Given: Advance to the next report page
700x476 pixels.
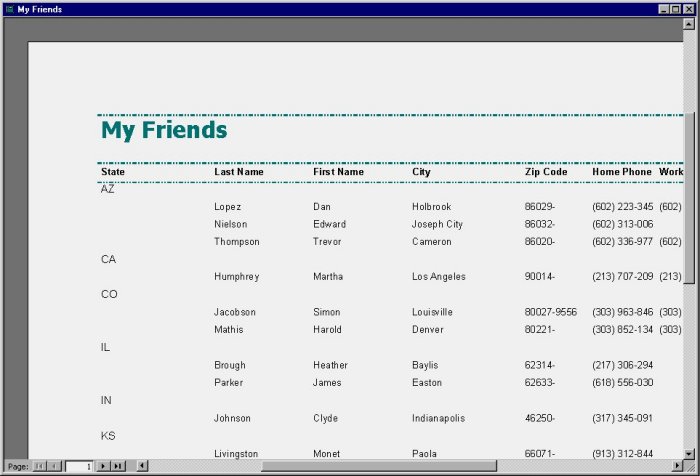Looking at the screenshot, I should point(103,466).
